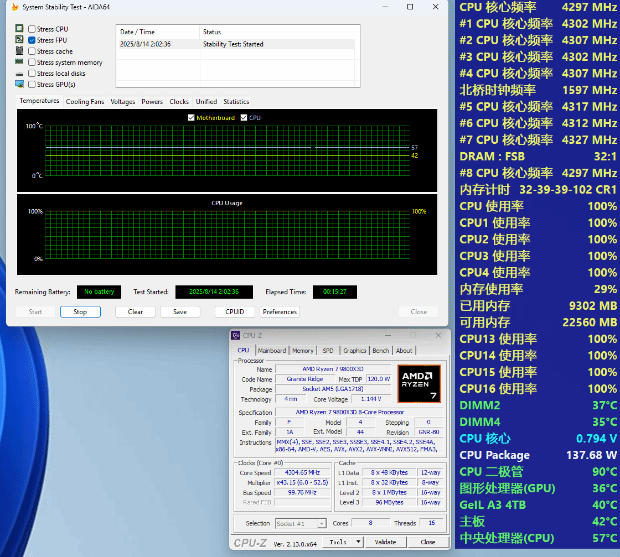Click the Stress GPU monitor icon
Viewport: 620px width, 557px height.
[19, 84]
